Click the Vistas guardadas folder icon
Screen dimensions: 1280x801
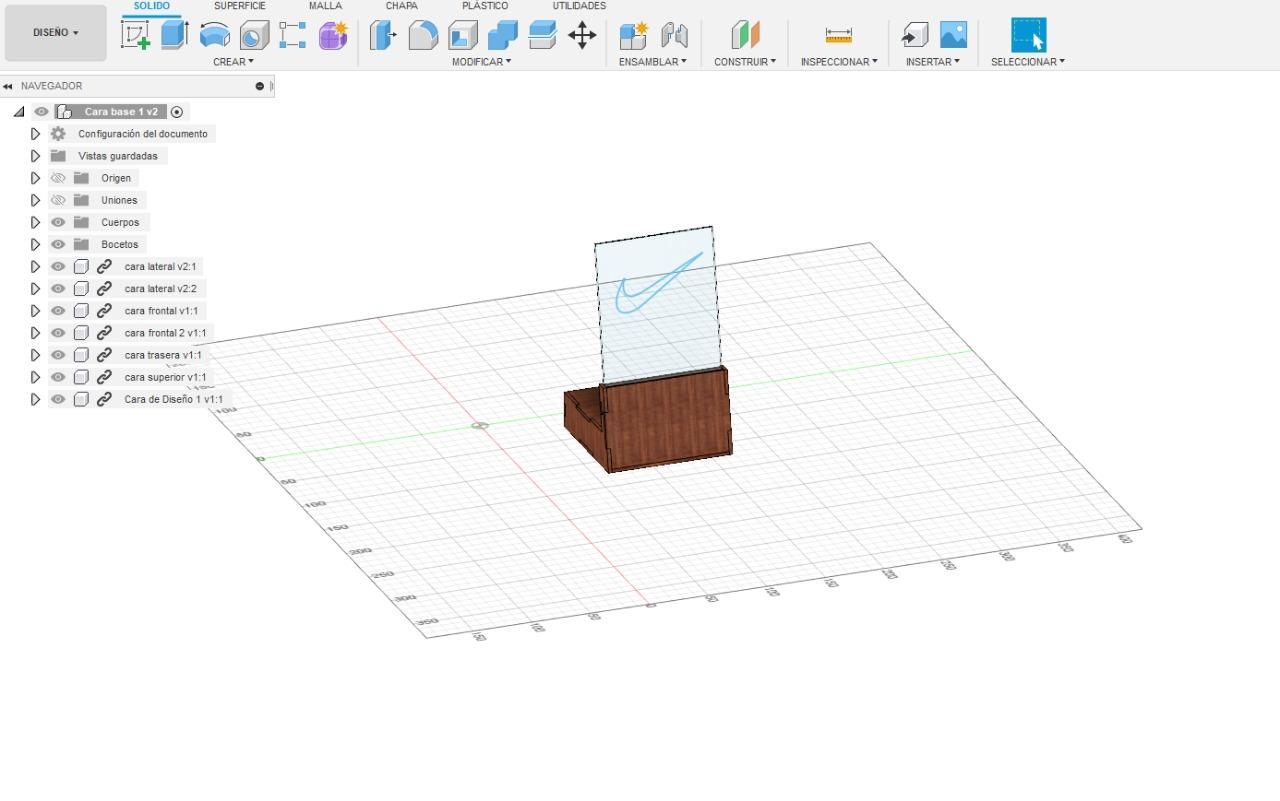58,156
